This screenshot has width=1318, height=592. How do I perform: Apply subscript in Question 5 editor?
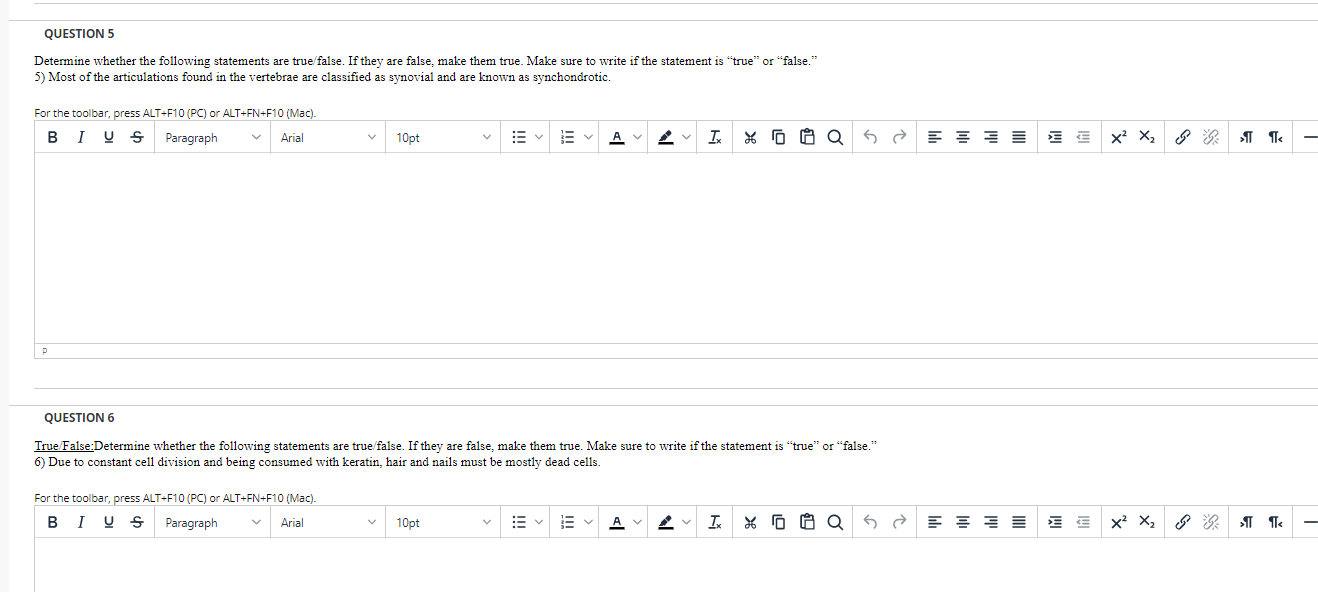pos(1148,138)
